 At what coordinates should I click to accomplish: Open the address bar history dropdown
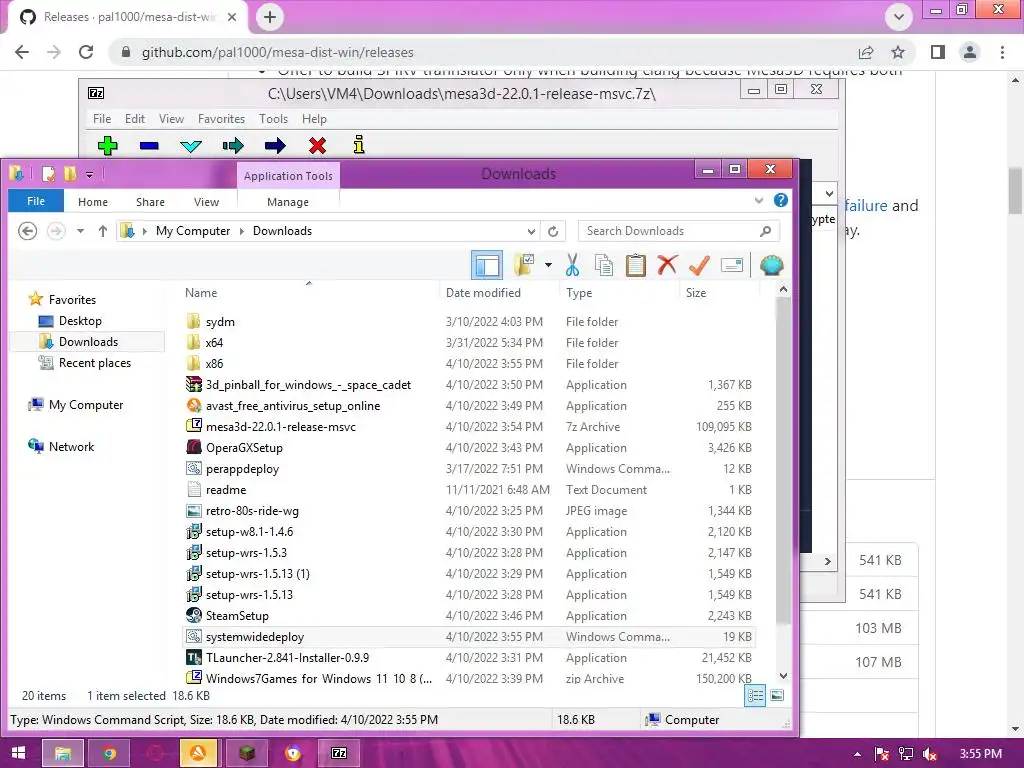[531, 231]
